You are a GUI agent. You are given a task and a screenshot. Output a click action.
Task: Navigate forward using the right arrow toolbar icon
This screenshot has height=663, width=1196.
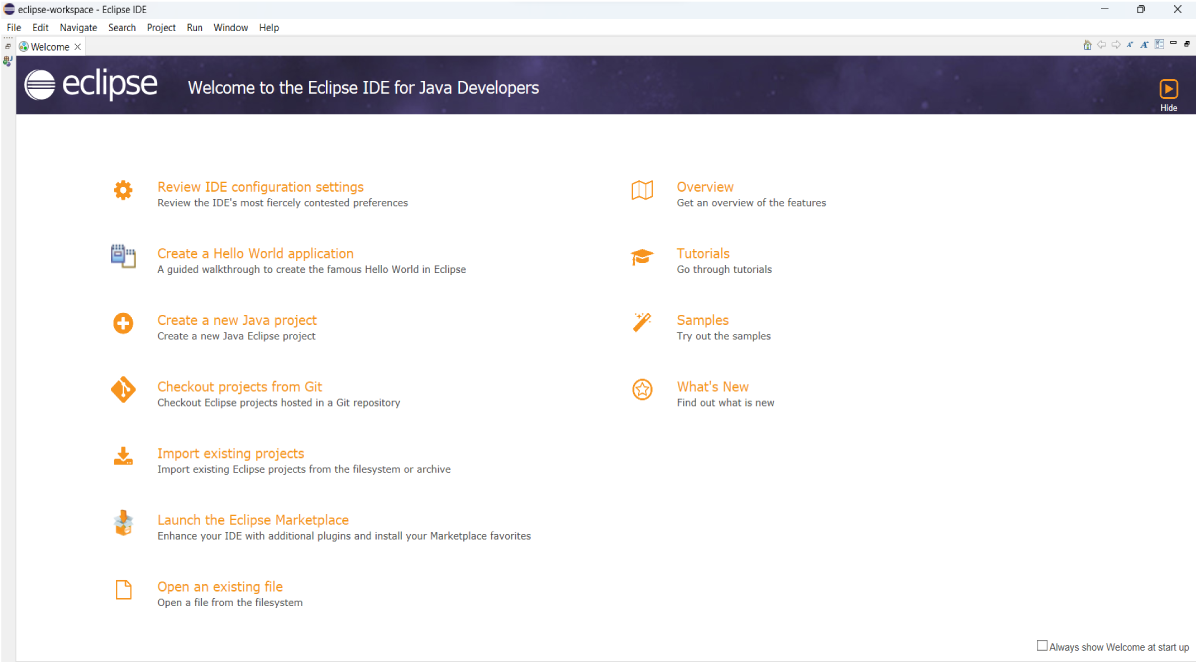click(x=1116, y=44)
